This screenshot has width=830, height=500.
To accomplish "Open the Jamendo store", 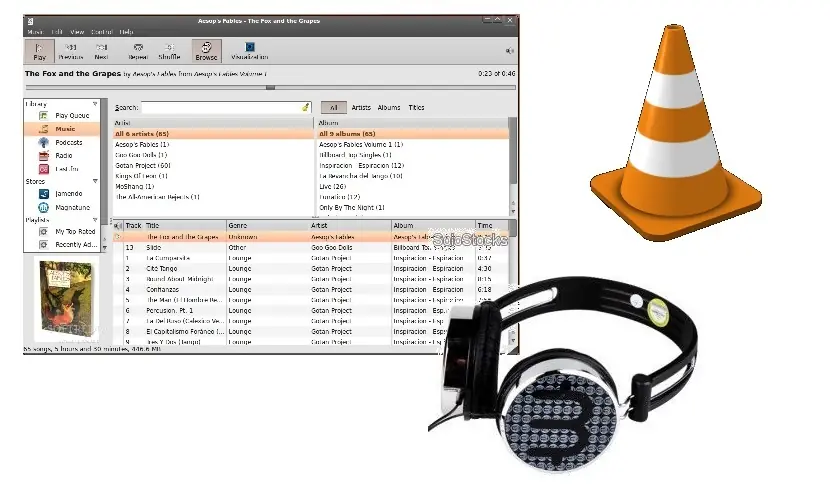I will [x=62, y=194].
